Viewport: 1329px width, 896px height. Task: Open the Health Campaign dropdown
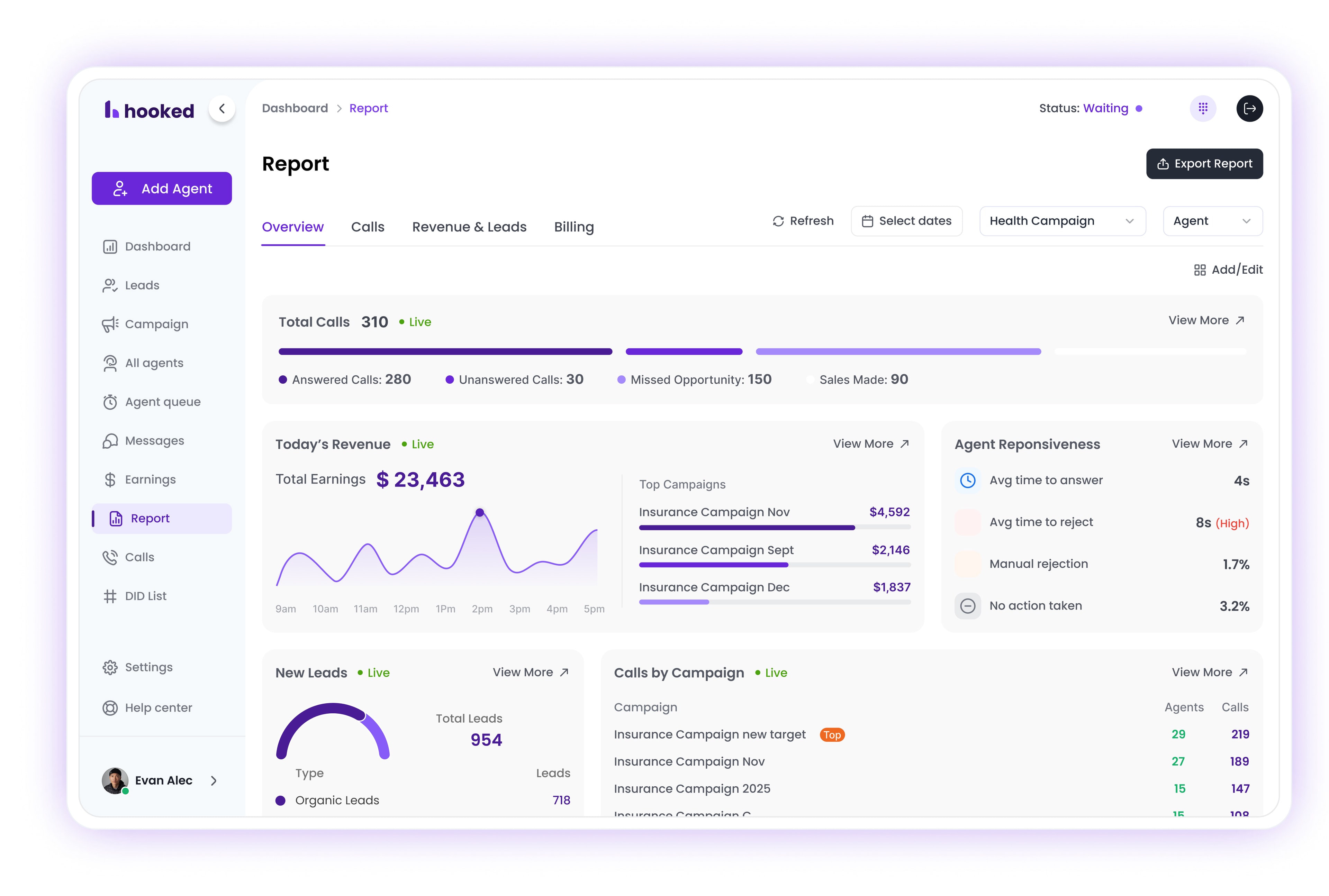(1062, 221)
